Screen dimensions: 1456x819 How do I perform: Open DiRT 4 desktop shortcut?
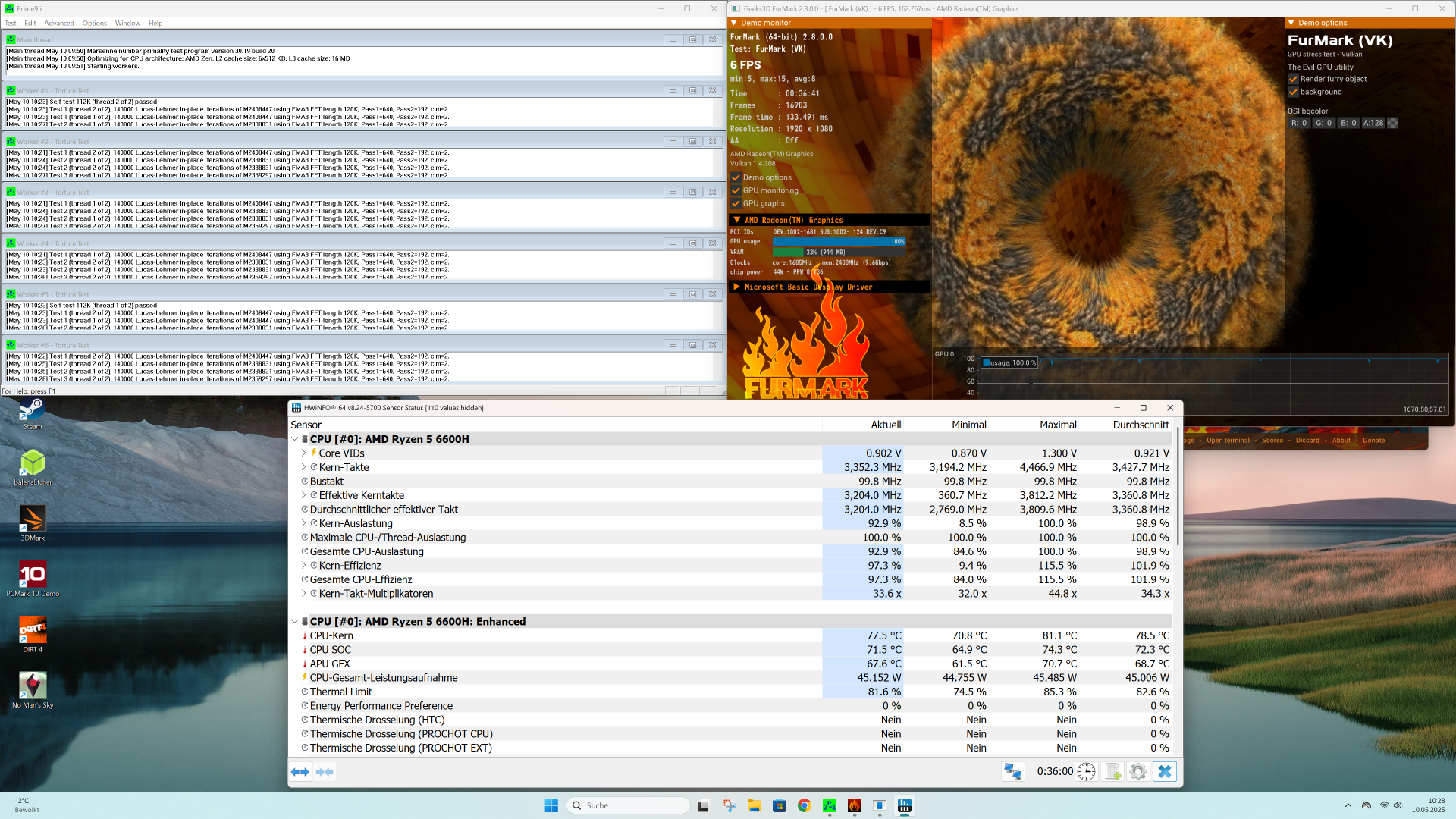pyautogui.click(x=33, y=634)
